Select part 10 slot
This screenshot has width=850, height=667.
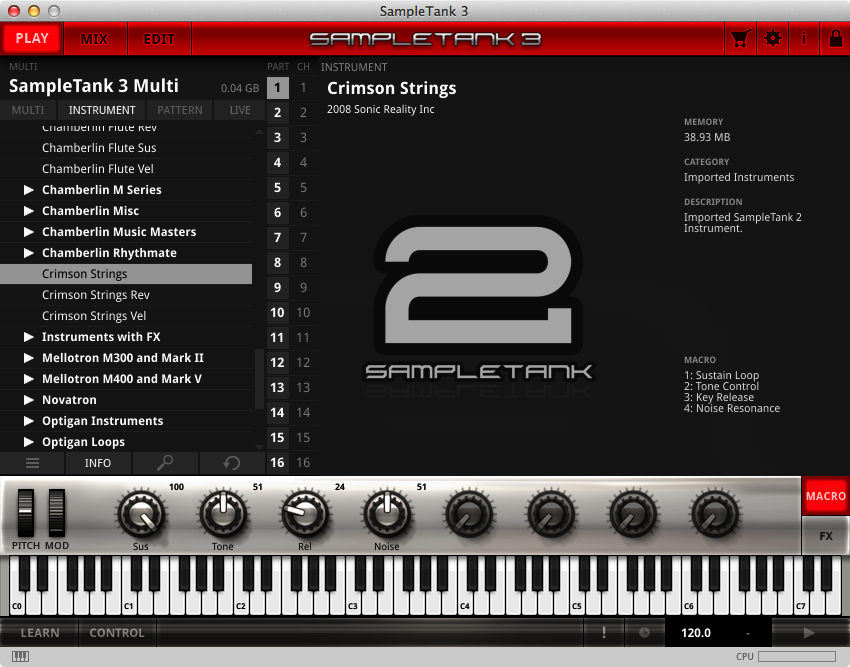(278, 312)
